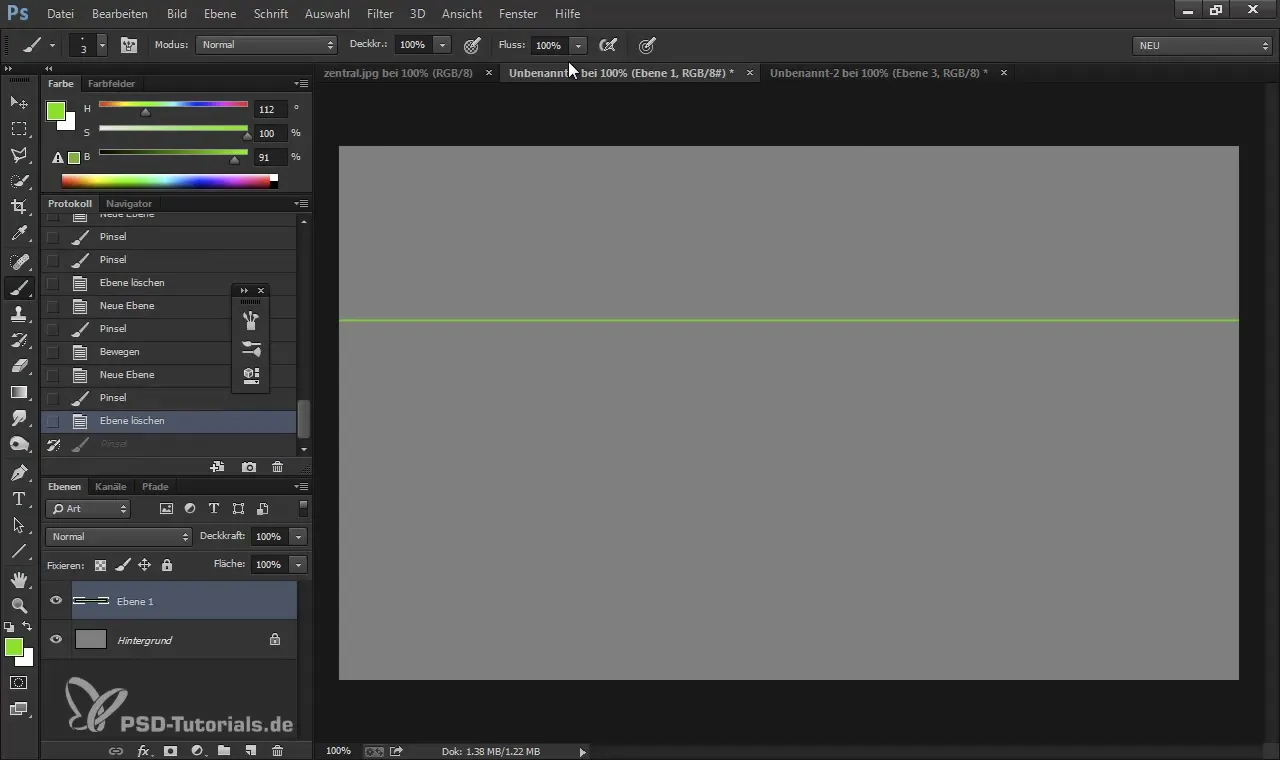Click the Bewegen history state
The width and height of the screenshot is (1280, 760).
pos(168,352)
